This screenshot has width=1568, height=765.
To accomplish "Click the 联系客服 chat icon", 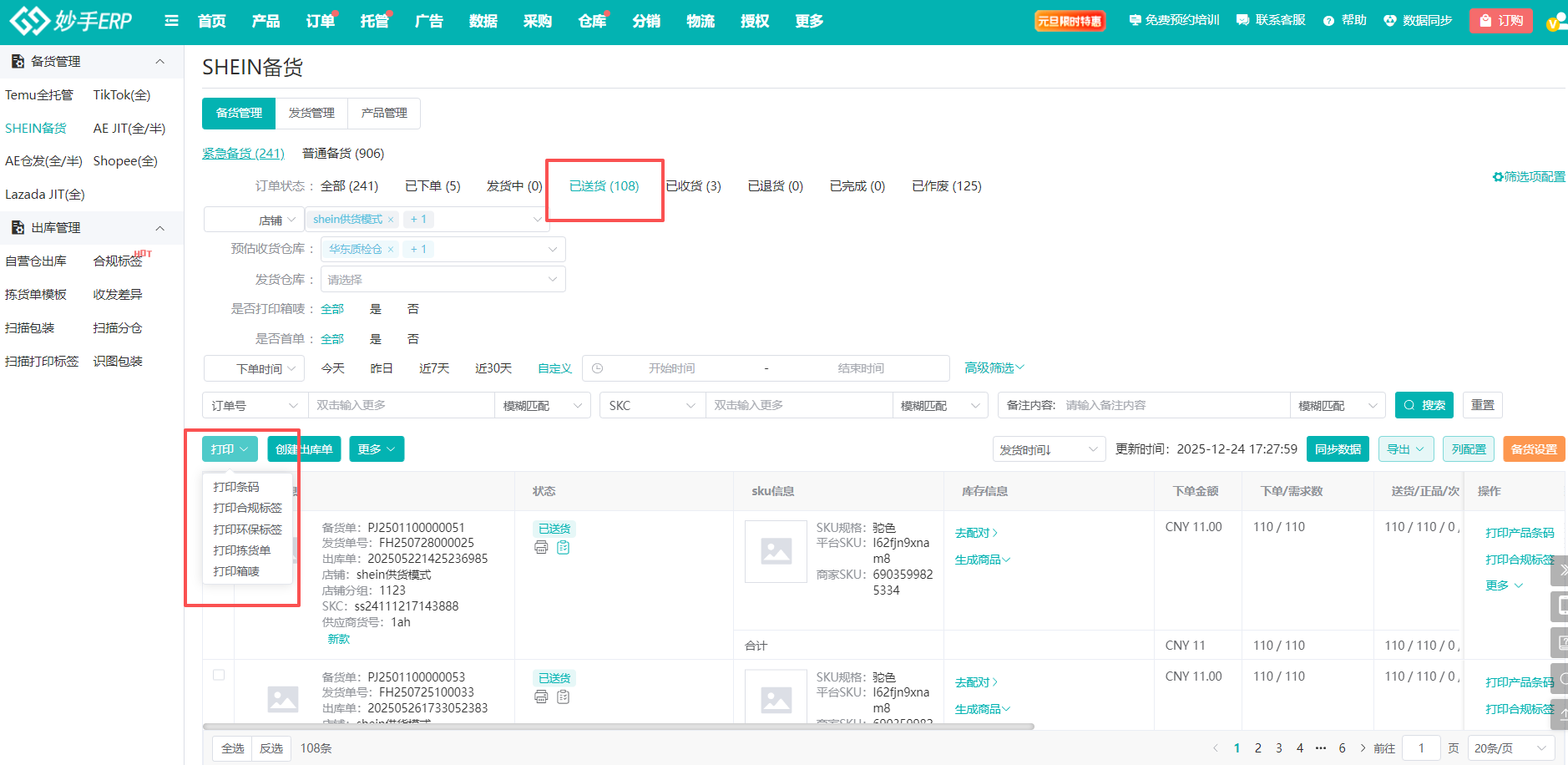I will tap(1242, 21).
